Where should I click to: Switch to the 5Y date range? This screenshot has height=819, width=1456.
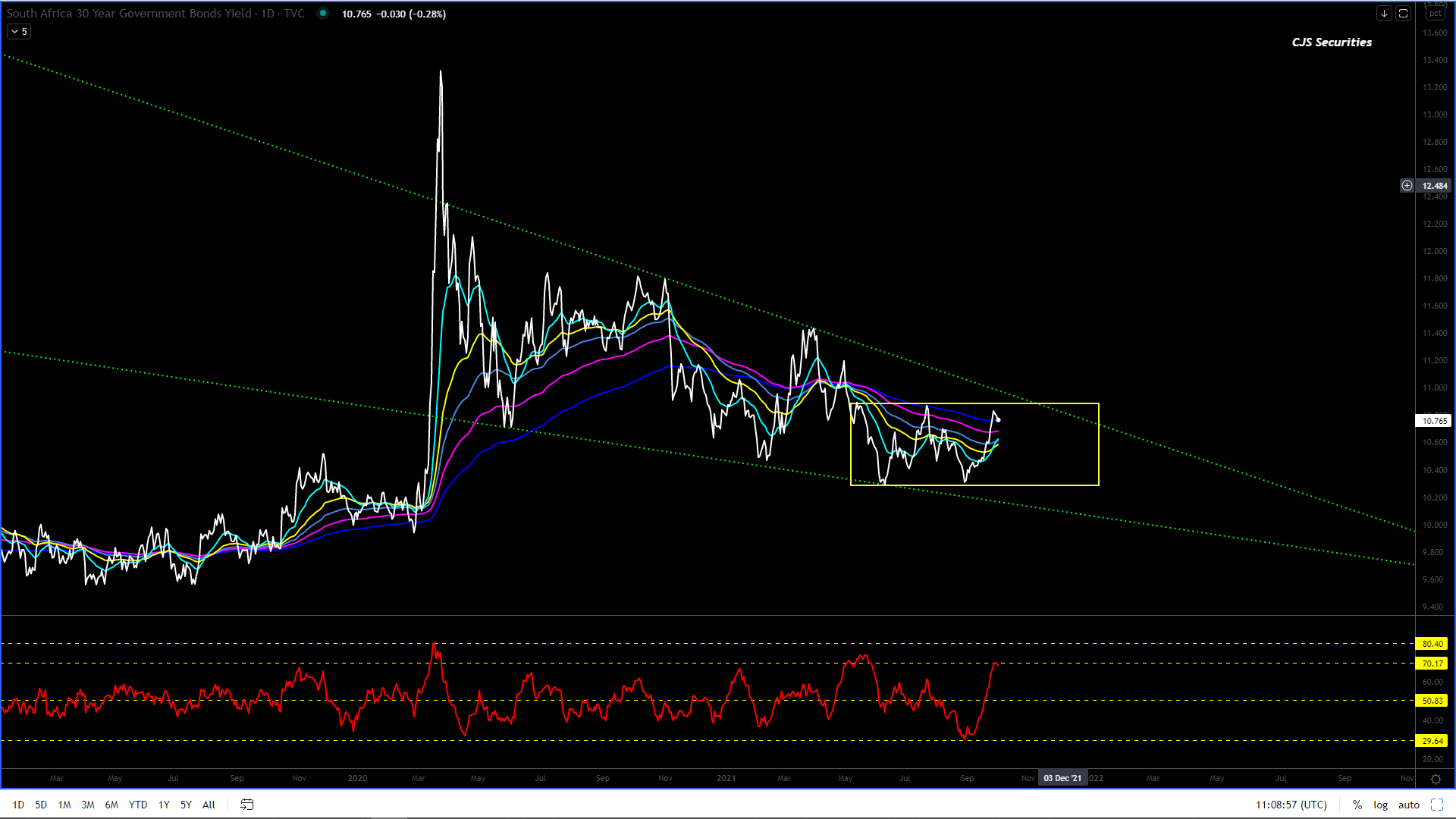pyautogui.click(x=186, y=805)
